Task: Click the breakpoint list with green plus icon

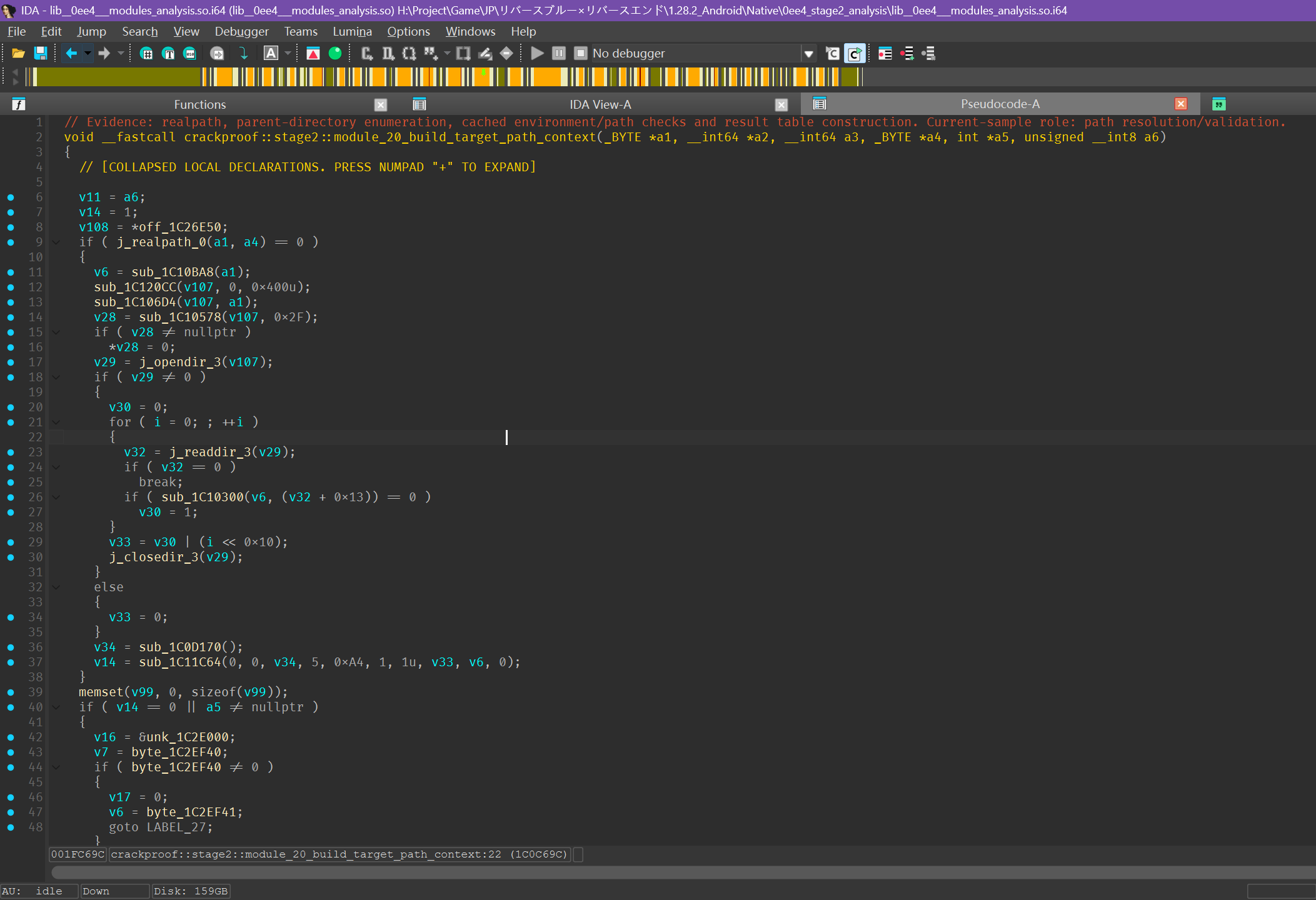Action: 907,54
